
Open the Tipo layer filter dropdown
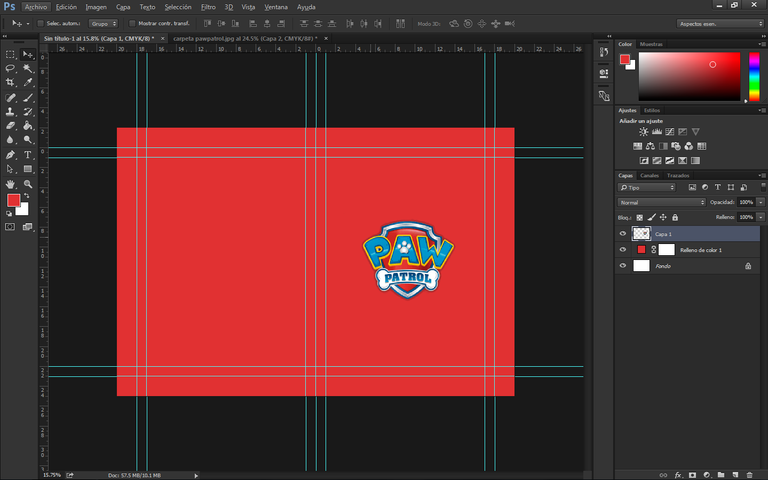pos(647,188)
